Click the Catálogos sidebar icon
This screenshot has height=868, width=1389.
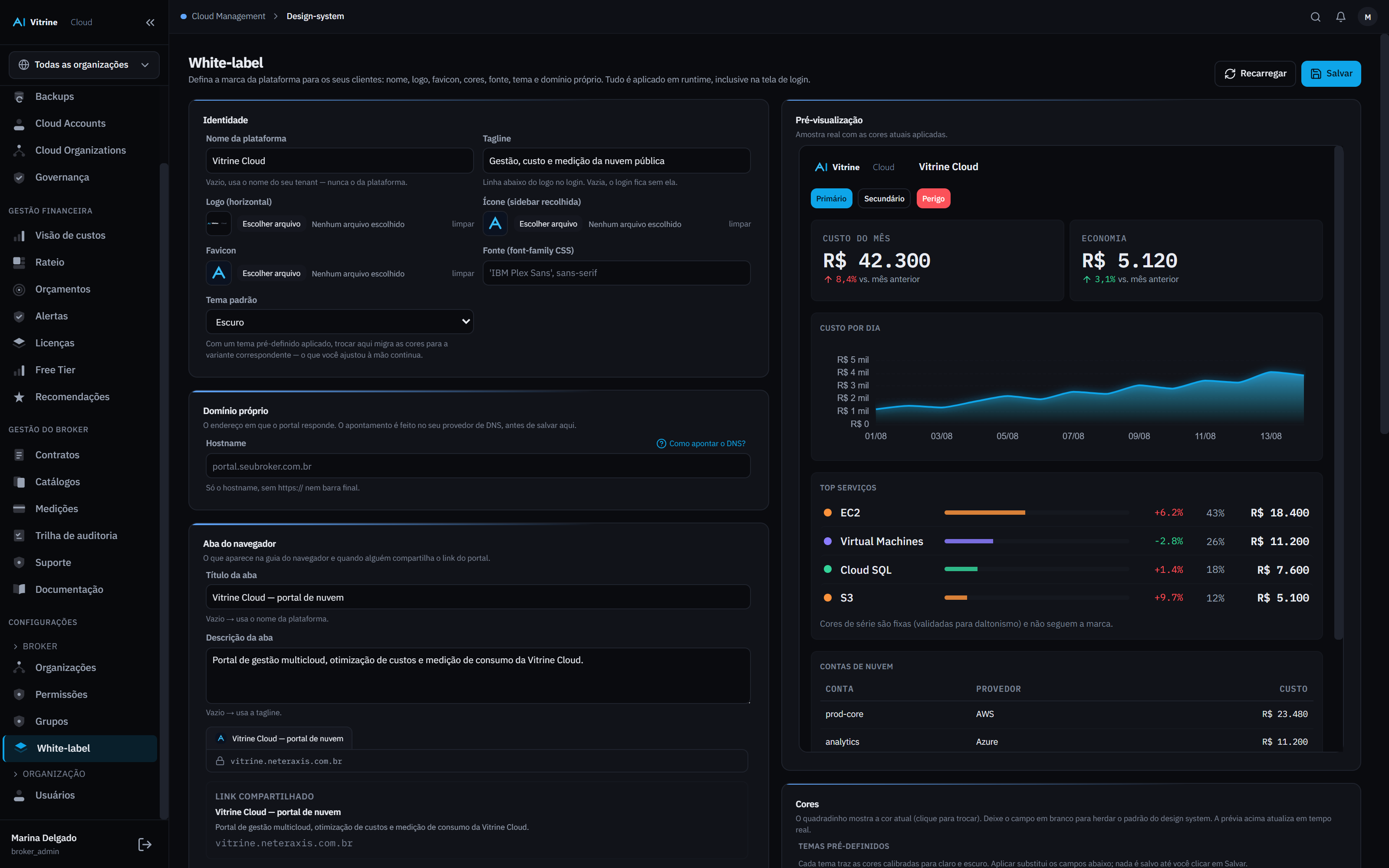(x=19, y=482)
